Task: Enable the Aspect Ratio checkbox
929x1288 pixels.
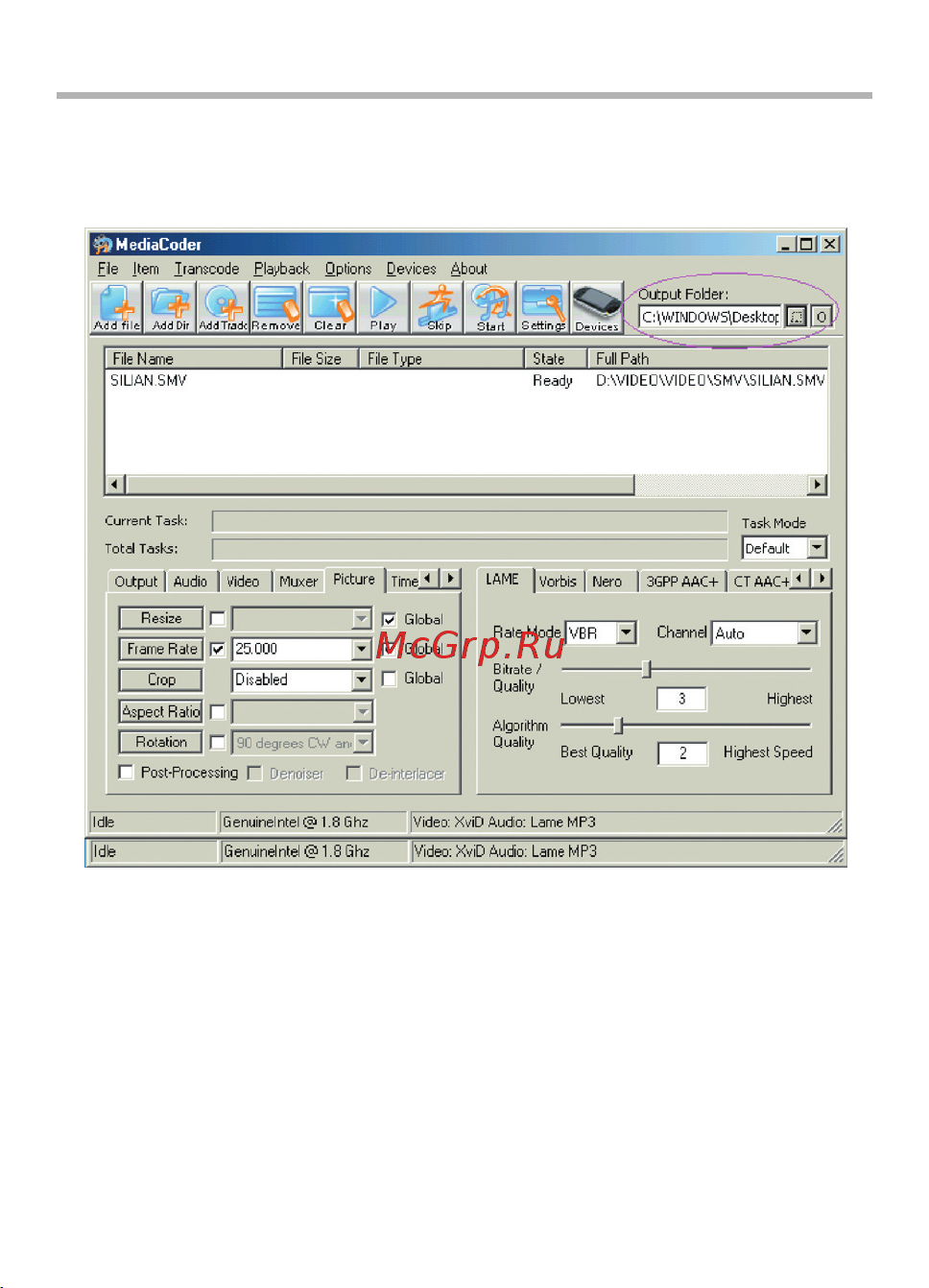Action: [218, 712]
